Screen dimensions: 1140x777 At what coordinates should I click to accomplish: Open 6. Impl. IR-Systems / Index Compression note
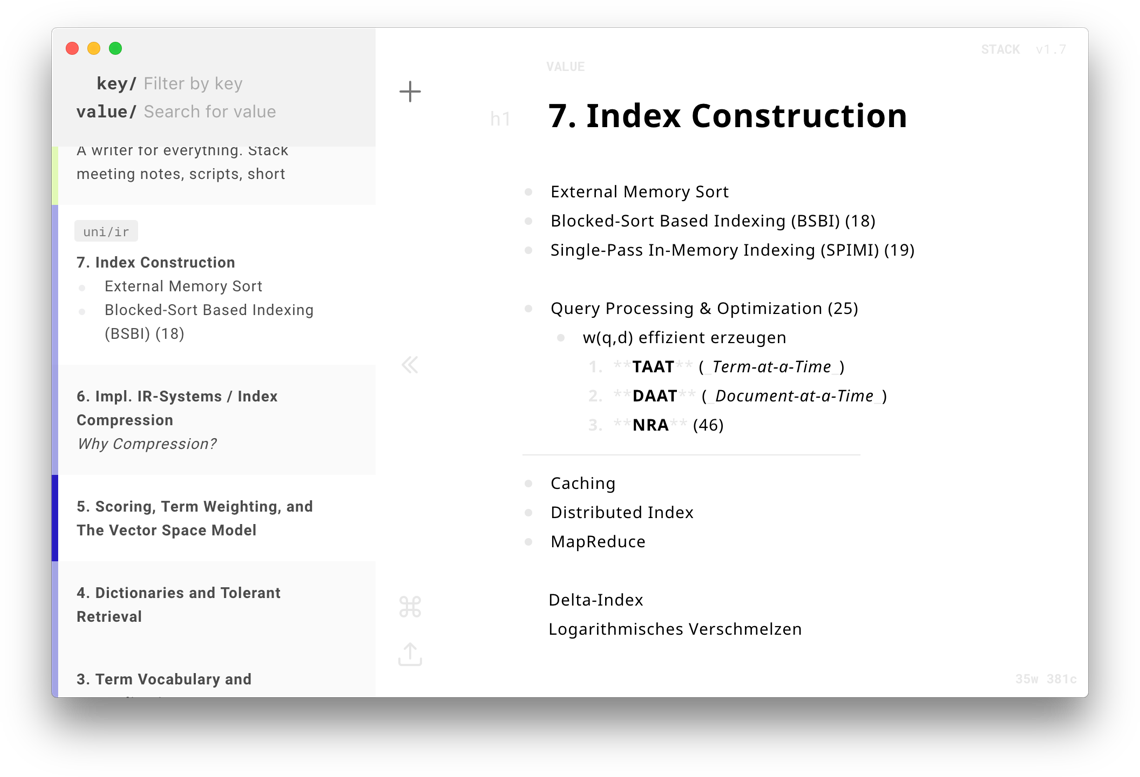[177, 408]
